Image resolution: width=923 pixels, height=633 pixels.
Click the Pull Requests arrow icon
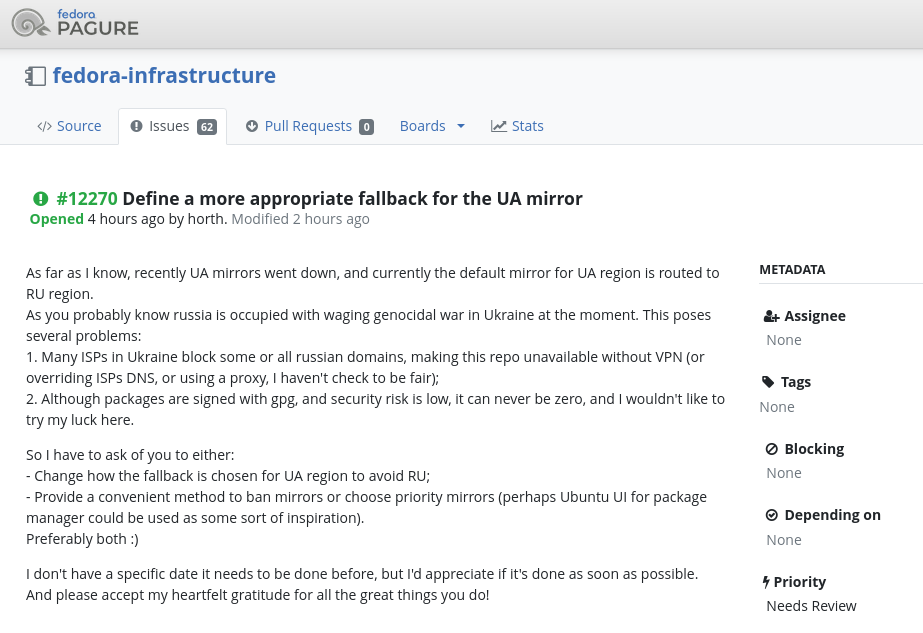pos(252,126)
